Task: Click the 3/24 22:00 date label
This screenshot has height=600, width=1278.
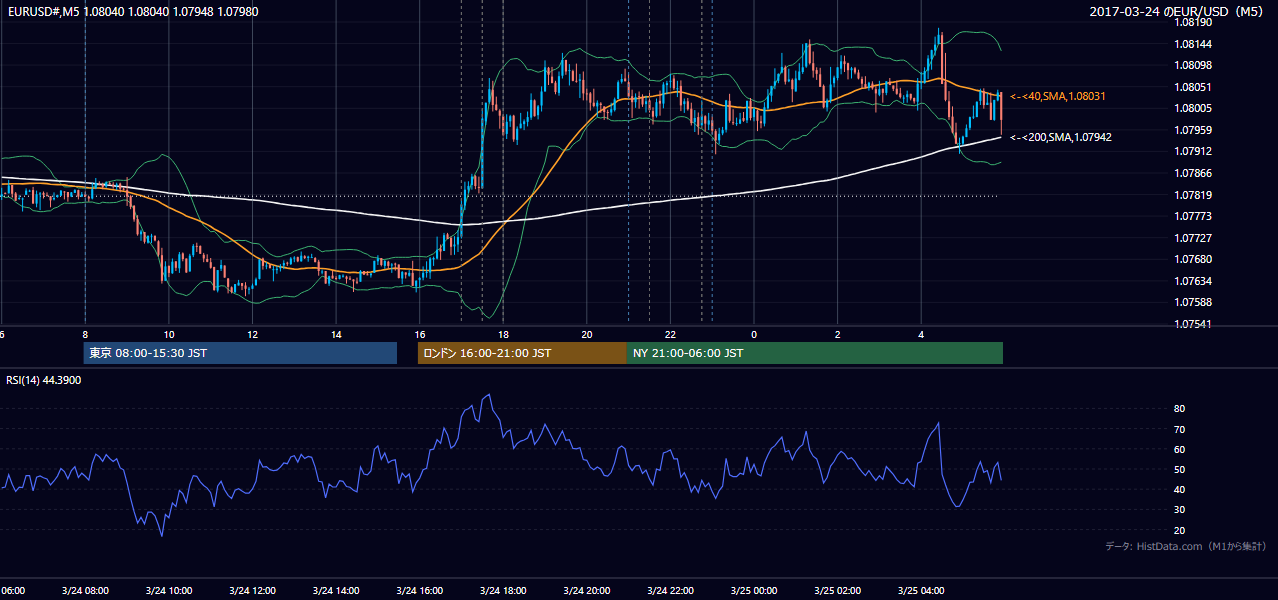Action: click(x=670, y=591)
